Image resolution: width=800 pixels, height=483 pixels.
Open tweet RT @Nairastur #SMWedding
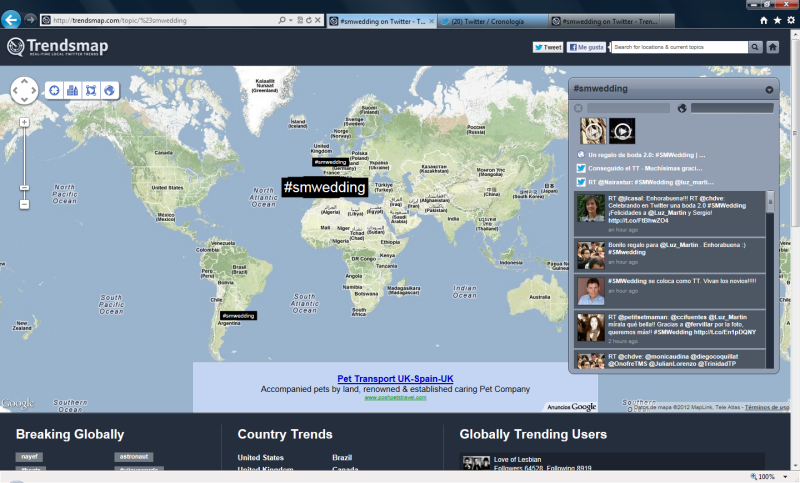click(651, 182)
